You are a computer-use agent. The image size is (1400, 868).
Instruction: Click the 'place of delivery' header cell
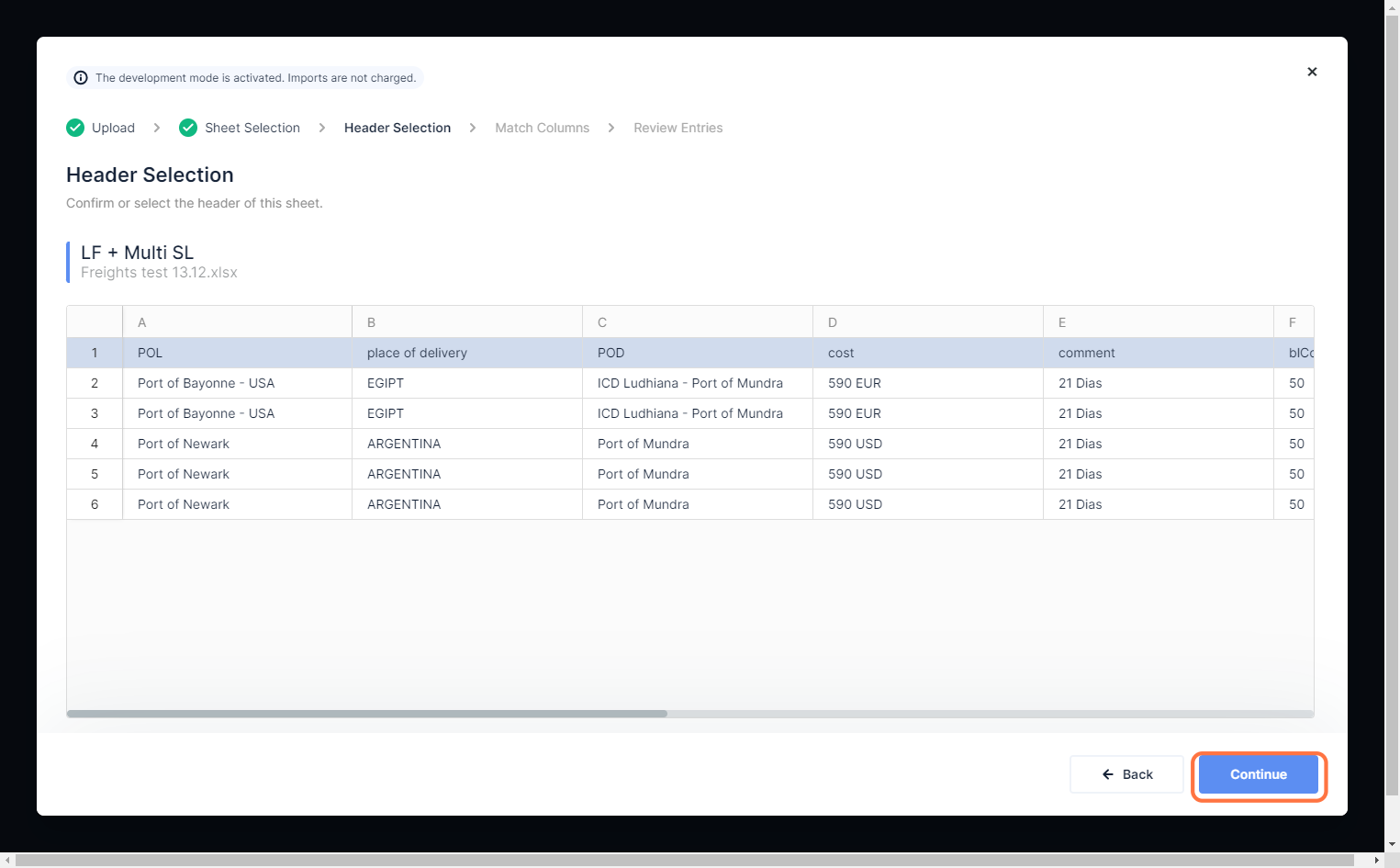[x=467, y=353]
